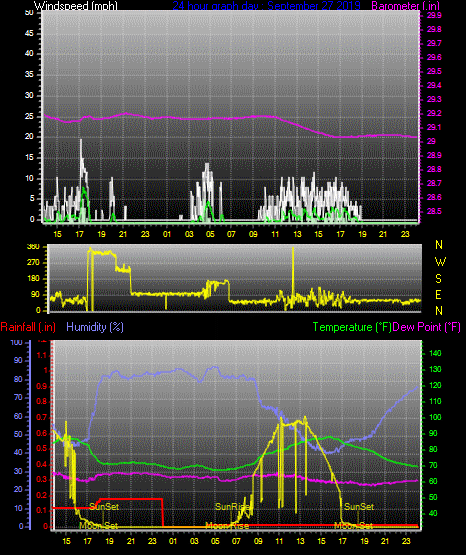The image size is (466, 555).
Task: Click the 45 mph windspeed axis value
Action: [x=29, y=33]
